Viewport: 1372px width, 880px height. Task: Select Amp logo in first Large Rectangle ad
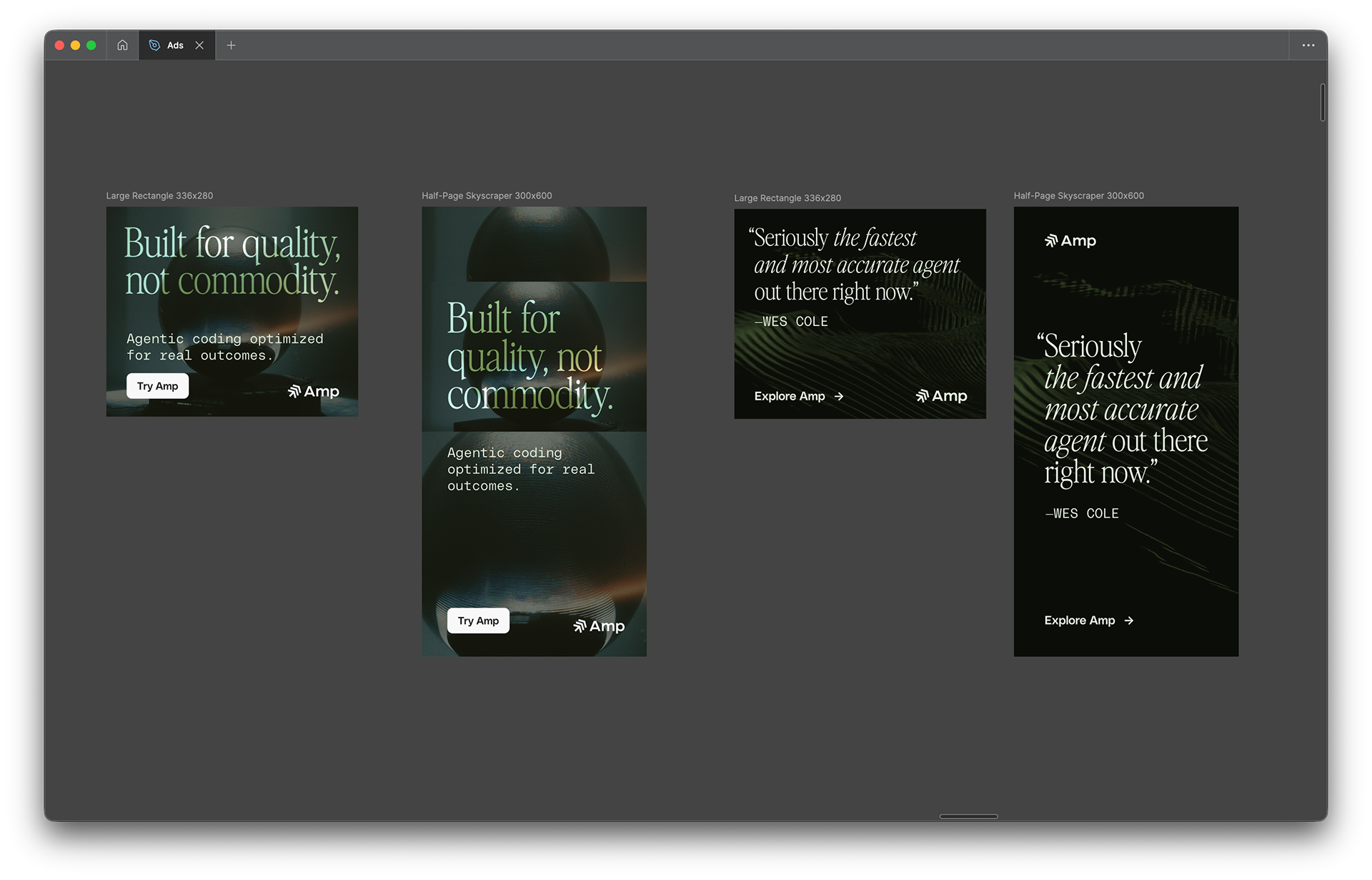point(313,392)
